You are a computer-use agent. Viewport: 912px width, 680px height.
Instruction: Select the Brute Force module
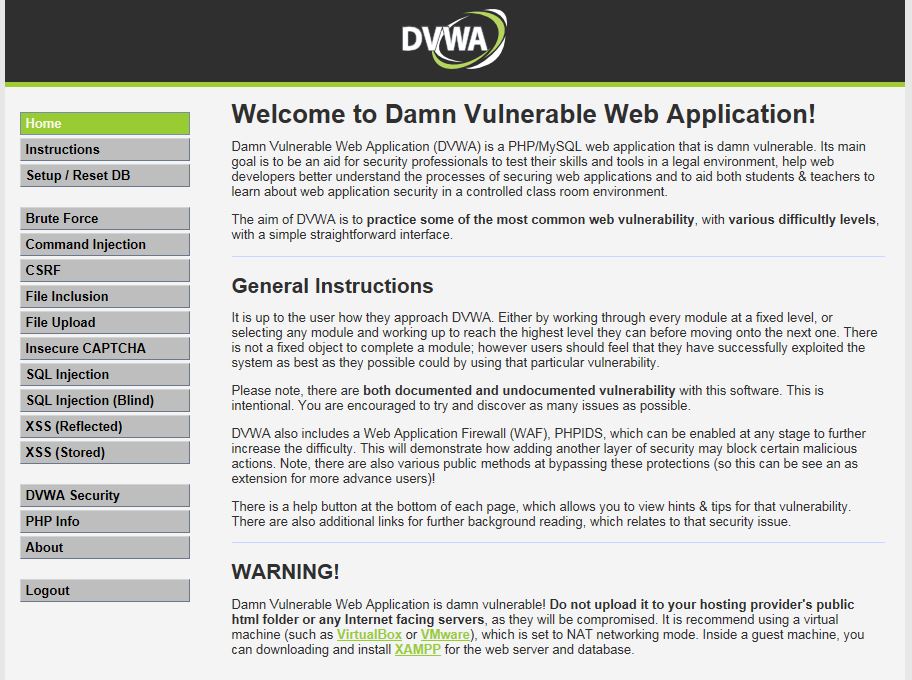(105, 218)
